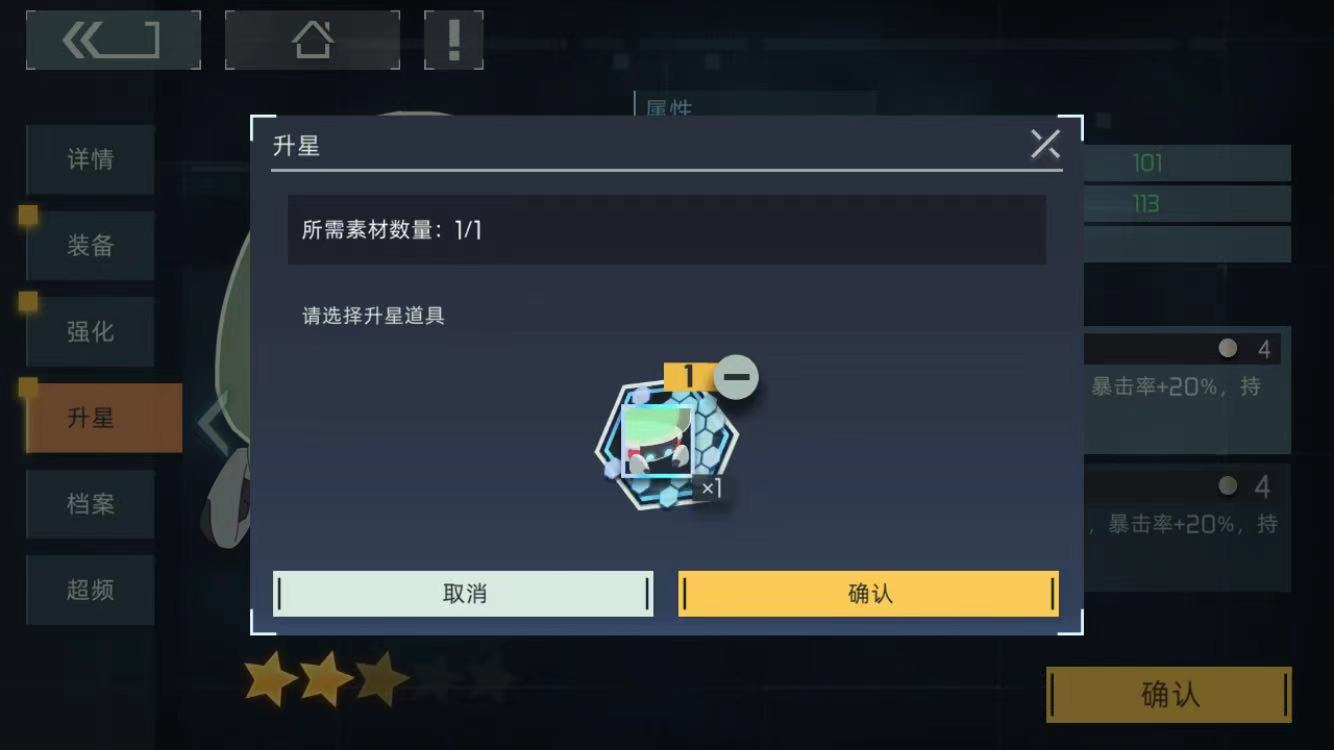Screen dimensions: 1334x750
Task: Click the back arrow button
Action: click(x=113, y=41)
